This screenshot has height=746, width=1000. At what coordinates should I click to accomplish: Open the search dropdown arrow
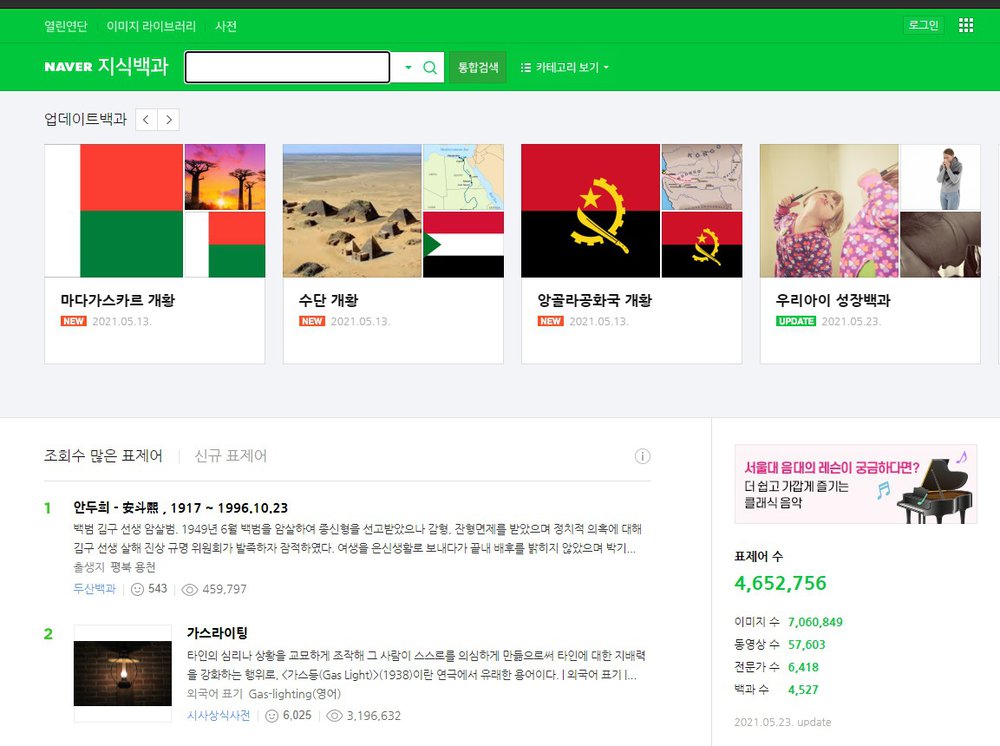click(408, 68)
